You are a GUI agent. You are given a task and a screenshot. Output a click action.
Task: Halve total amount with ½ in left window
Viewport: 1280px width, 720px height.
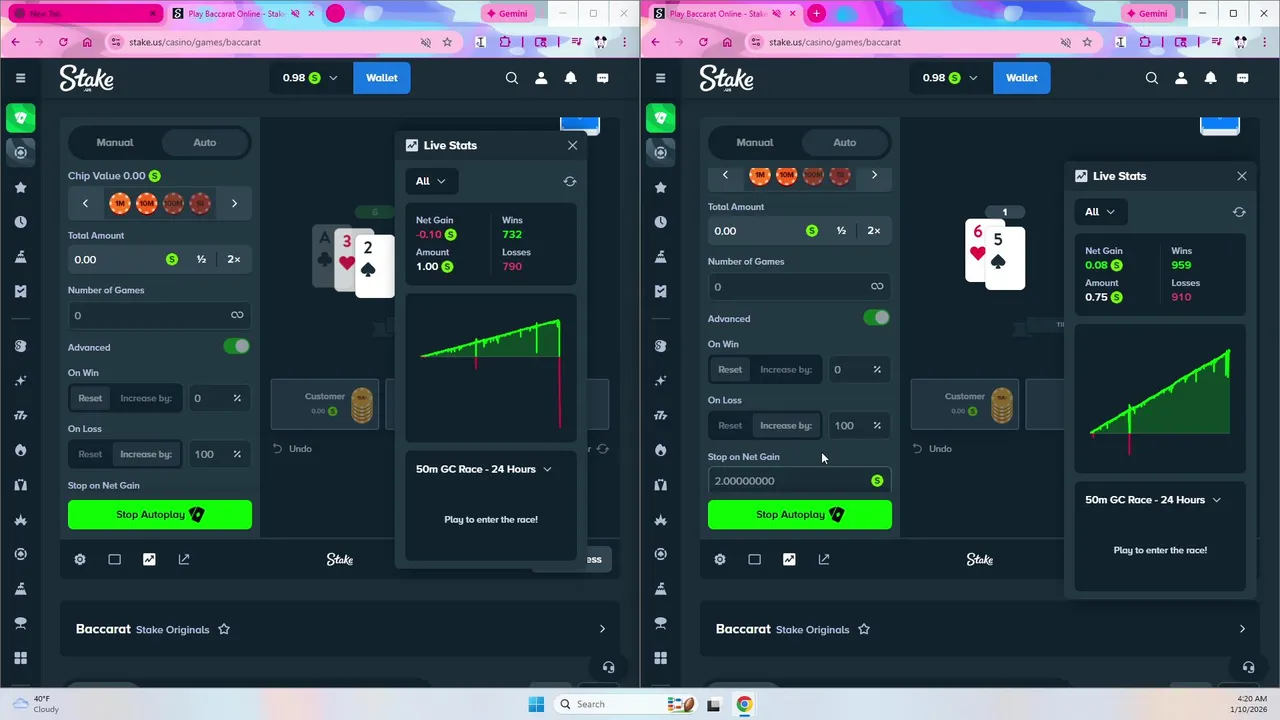[202, 259]
